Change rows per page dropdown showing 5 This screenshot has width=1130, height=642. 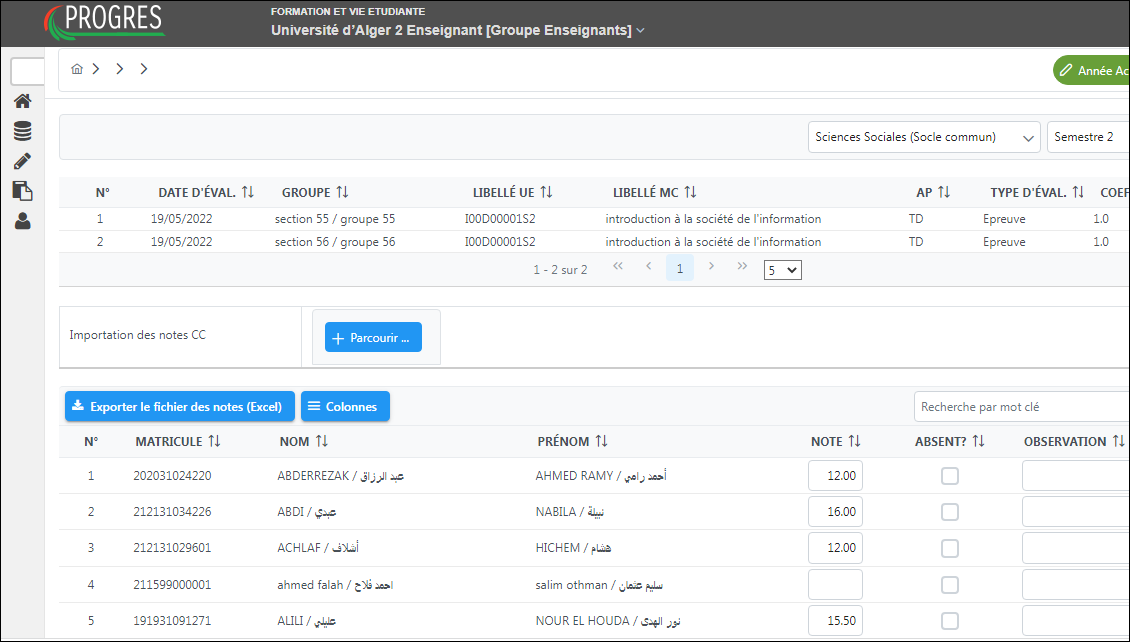tap(782, 270)
